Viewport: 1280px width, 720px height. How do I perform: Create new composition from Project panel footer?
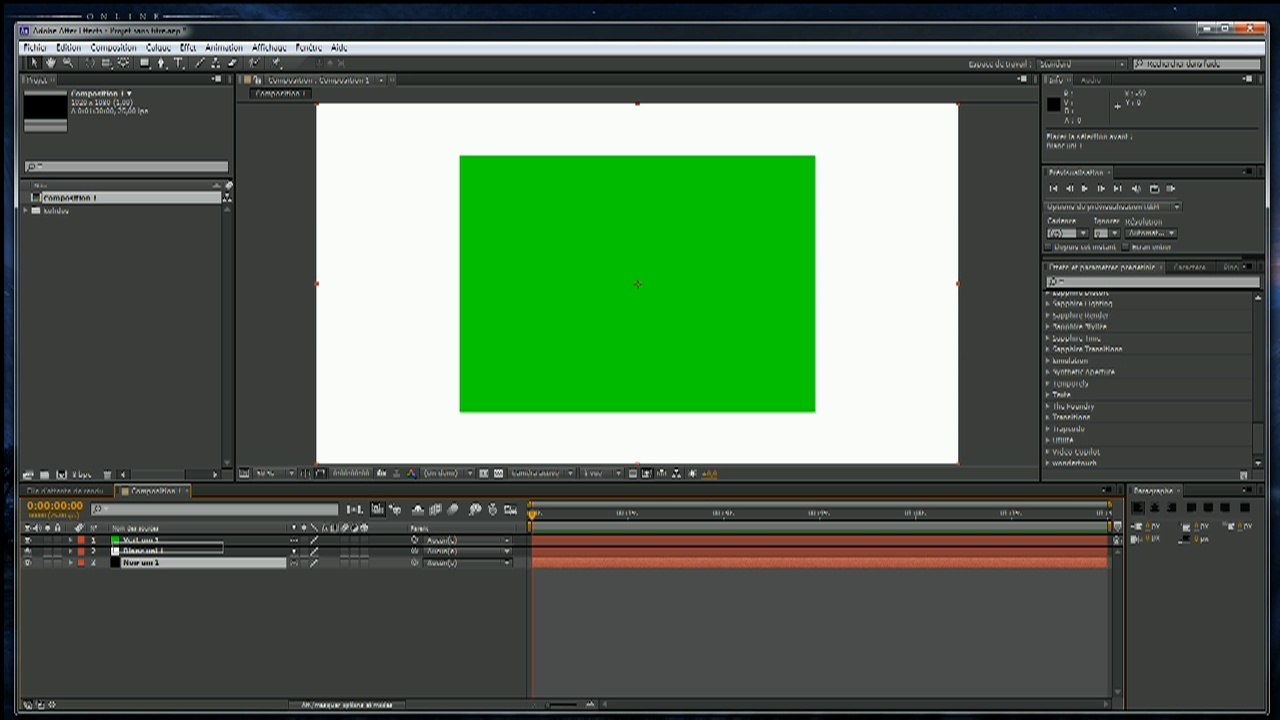[61, 474]
